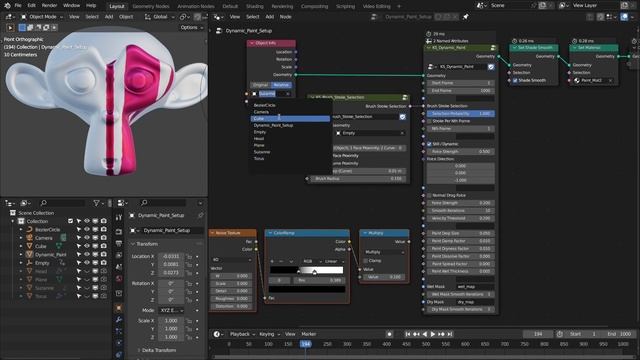Open the Multiply operation dropdown

384,252
